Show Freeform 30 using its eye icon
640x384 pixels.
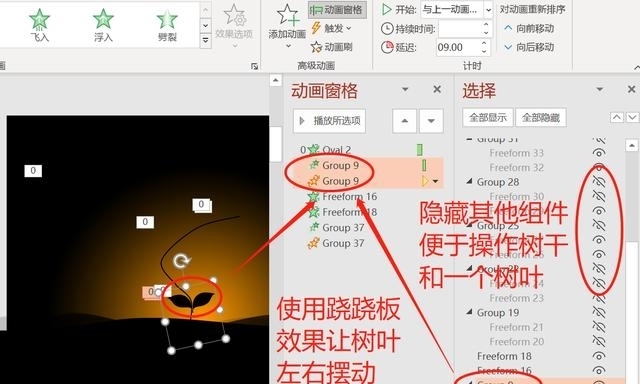pyautogui.click(x=598, y=197)
